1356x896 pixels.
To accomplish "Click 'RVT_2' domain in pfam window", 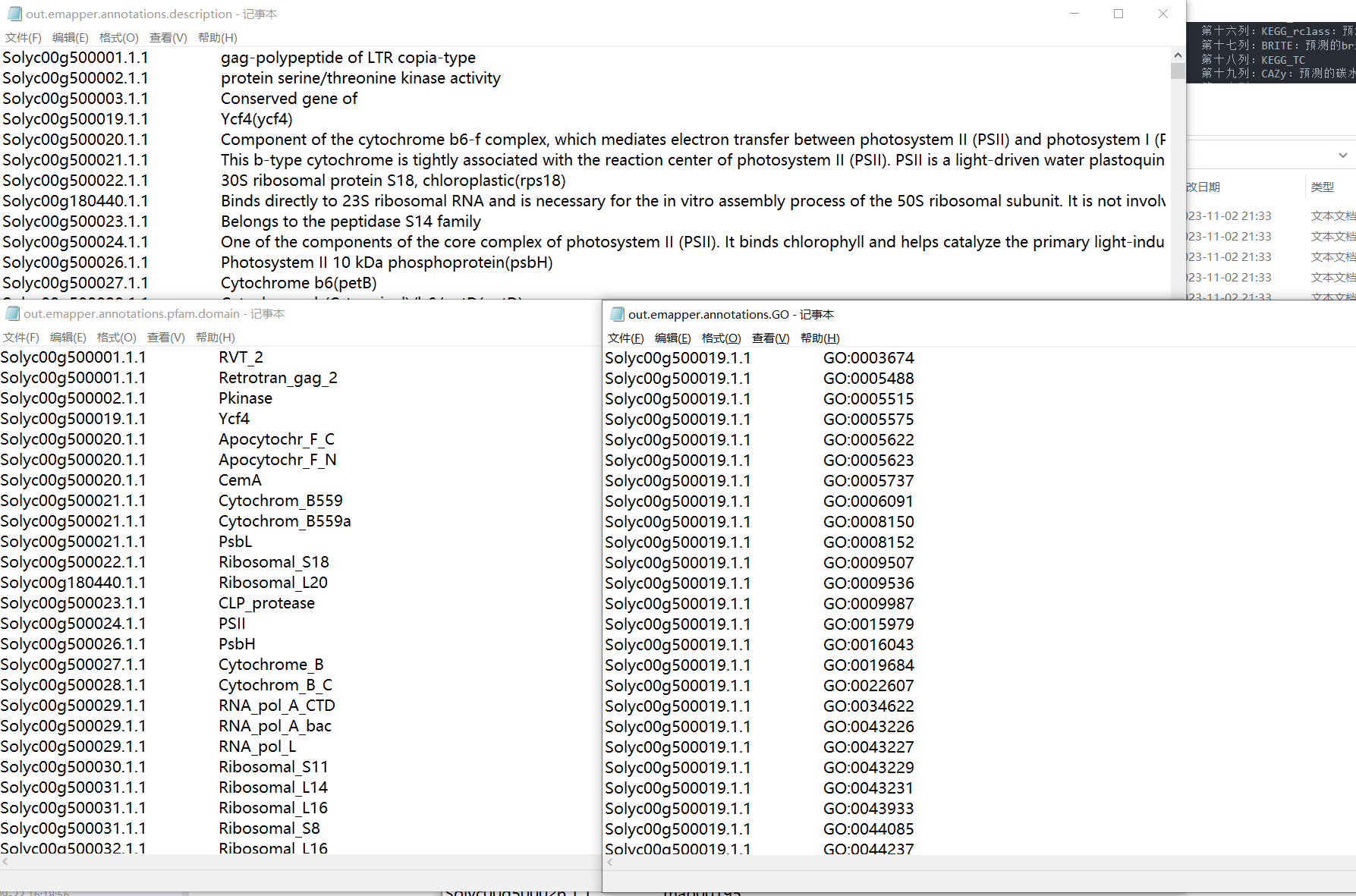I will coord(241,357).
